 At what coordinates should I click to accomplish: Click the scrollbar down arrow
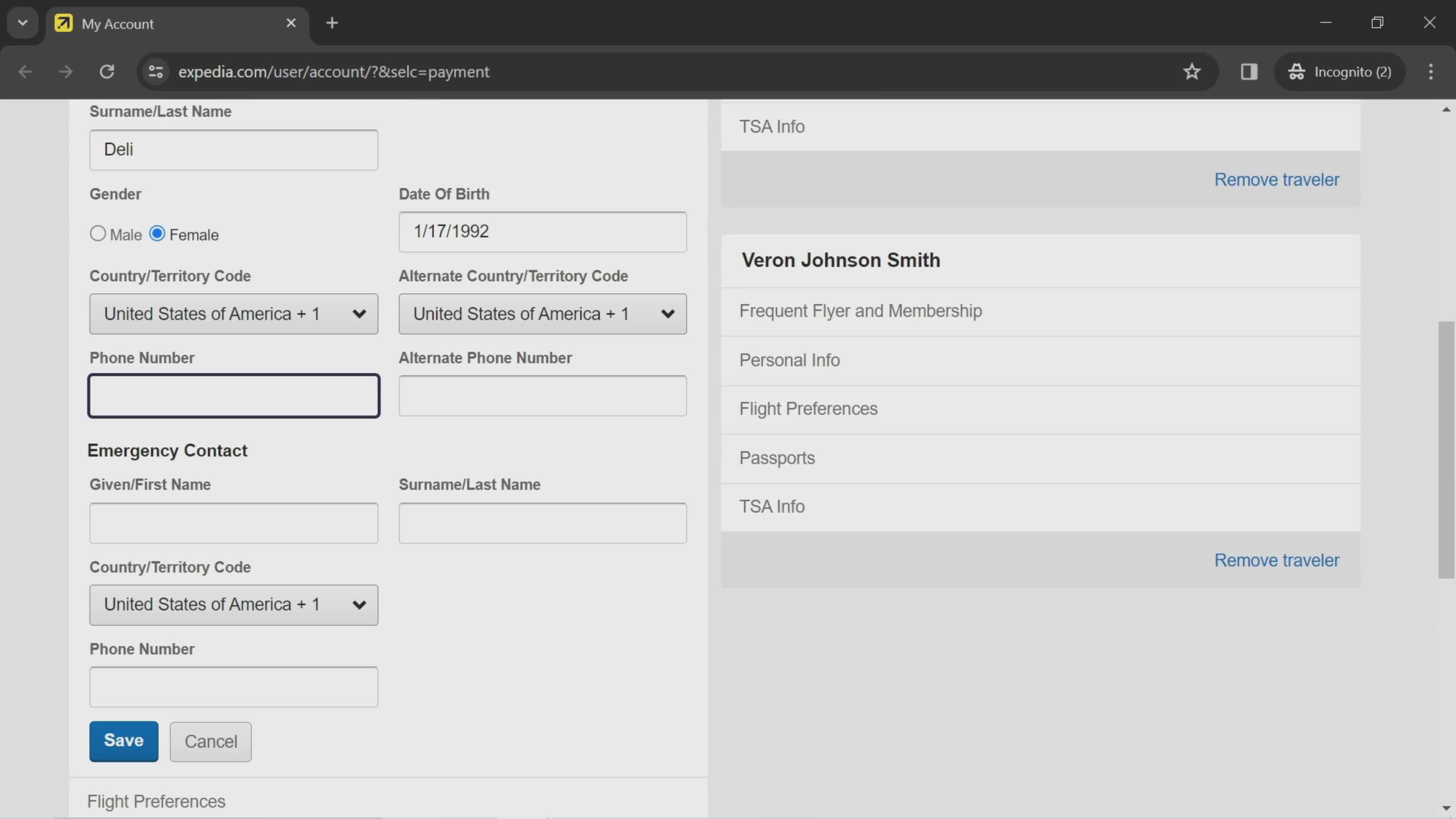coord(1446,808)
